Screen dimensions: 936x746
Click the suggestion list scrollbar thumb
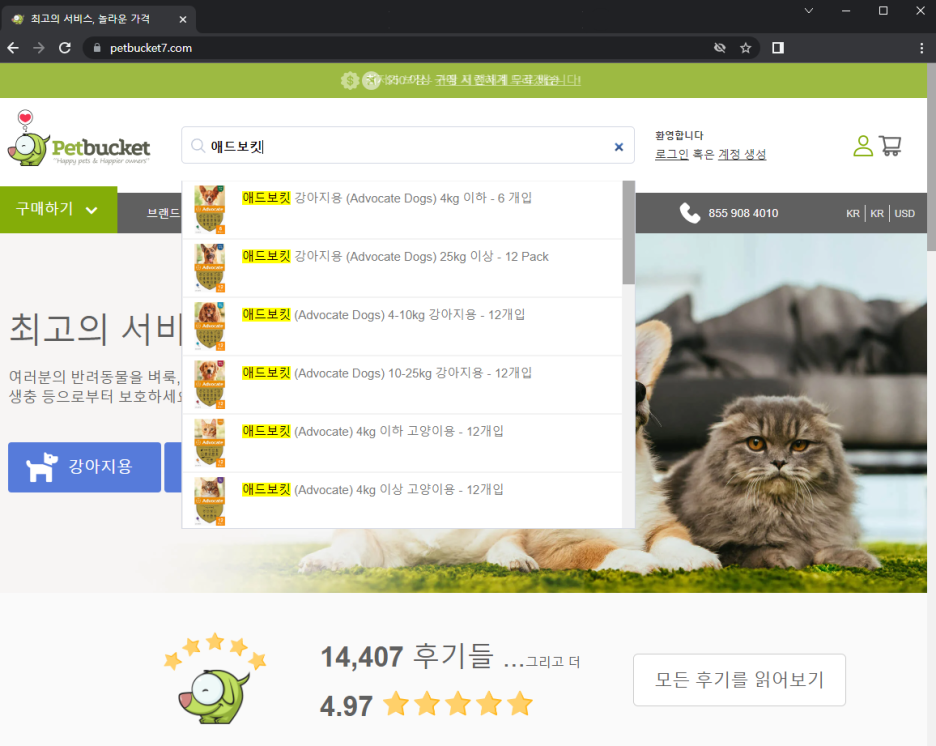point(628,232)
